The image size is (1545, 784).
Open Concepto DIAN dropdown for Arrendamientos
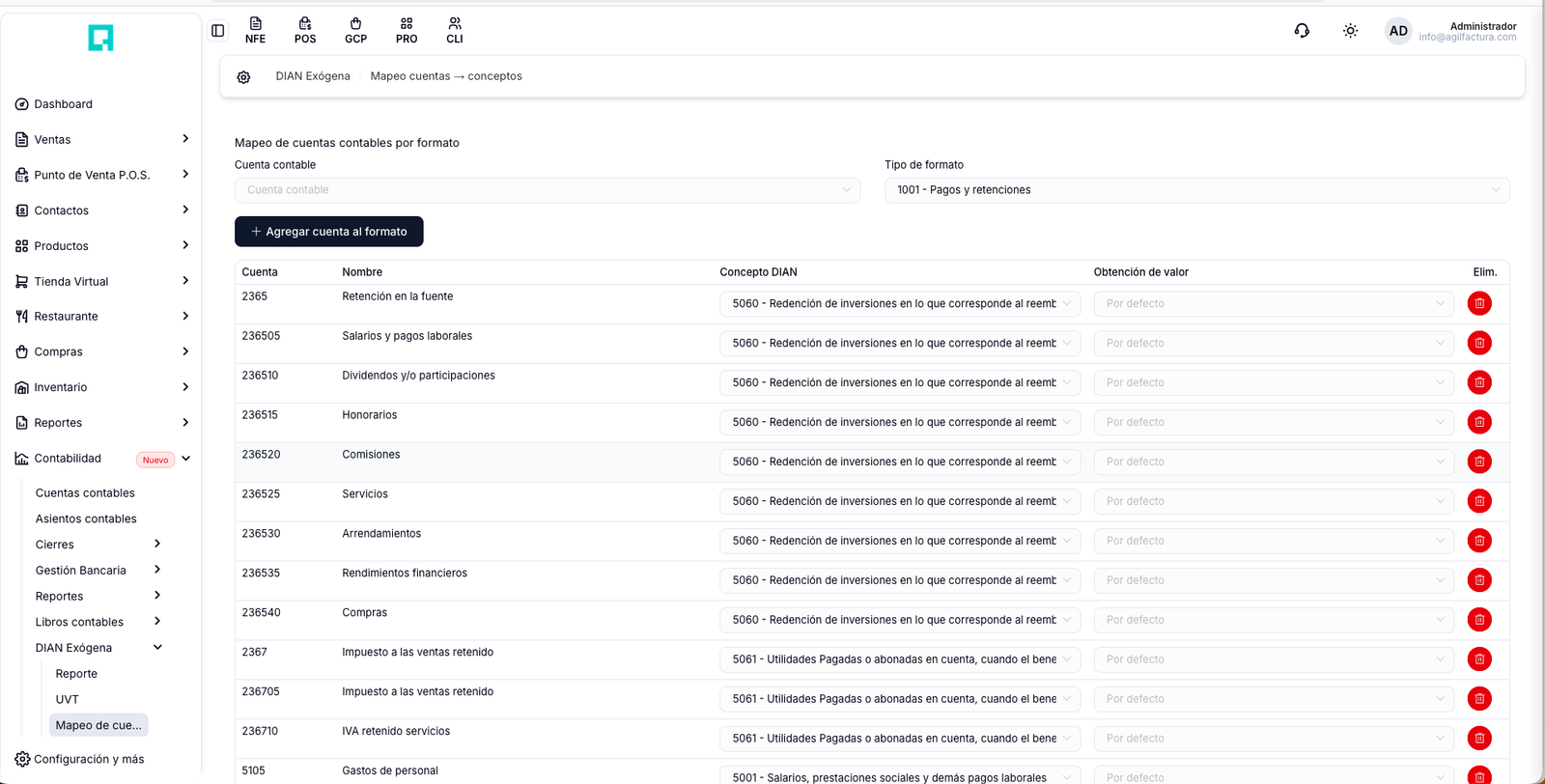[x=900, y=541]
